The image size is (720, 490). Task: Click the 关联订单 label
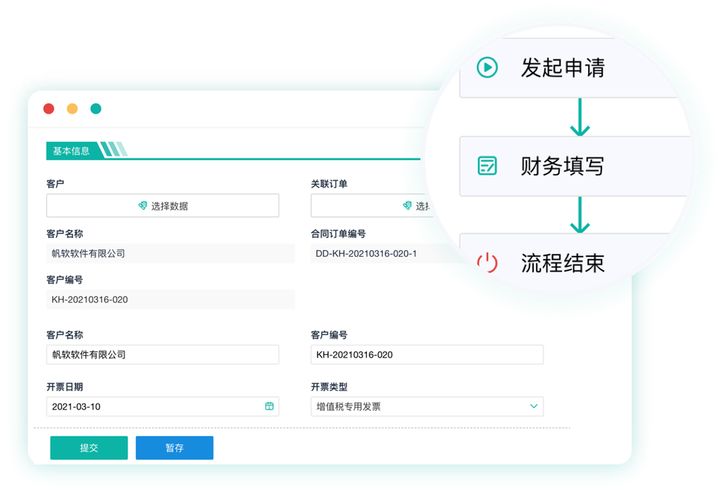click(x=329, y=184)
